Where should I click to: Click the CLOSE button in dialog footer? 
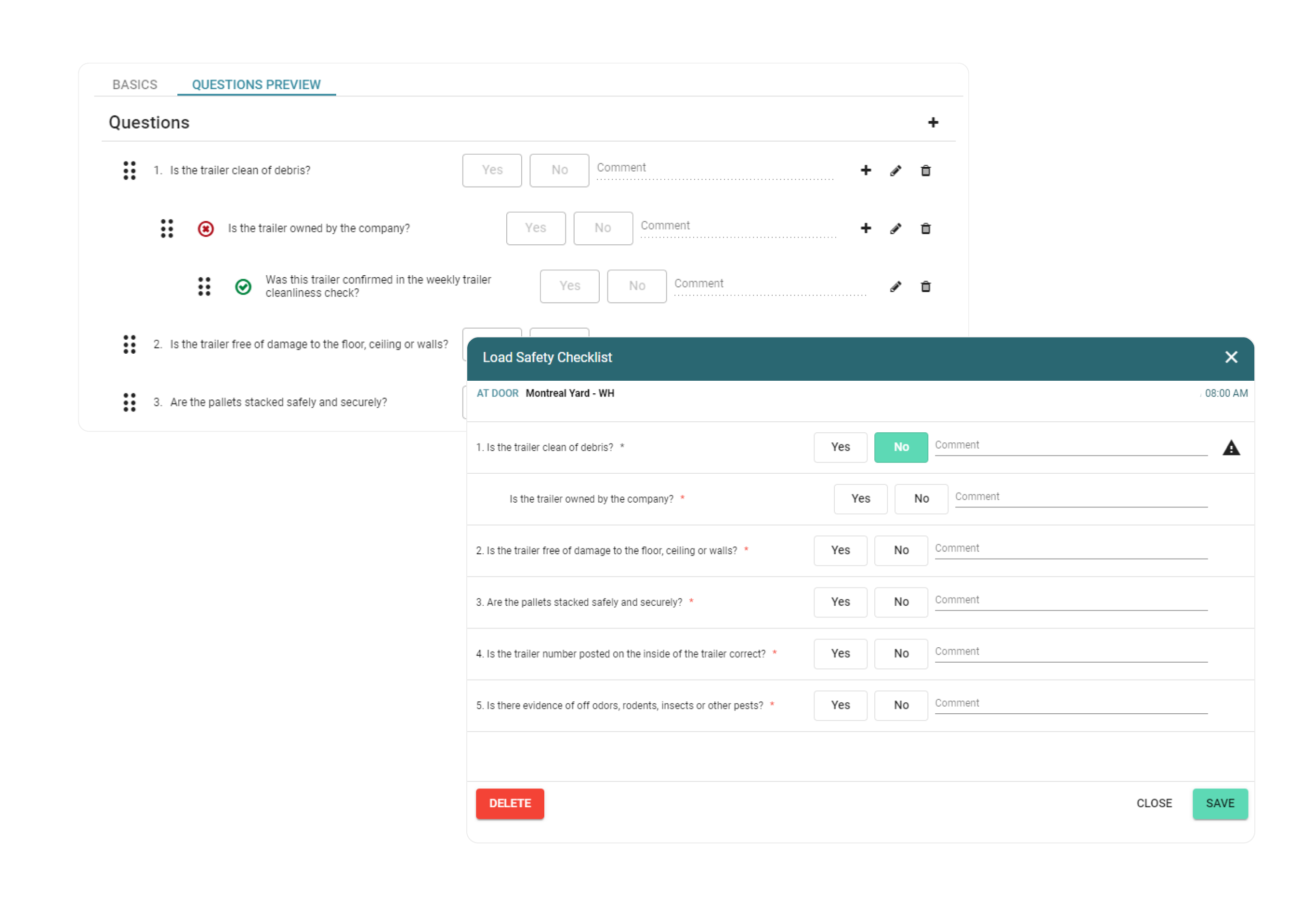tap(1154, 804)
